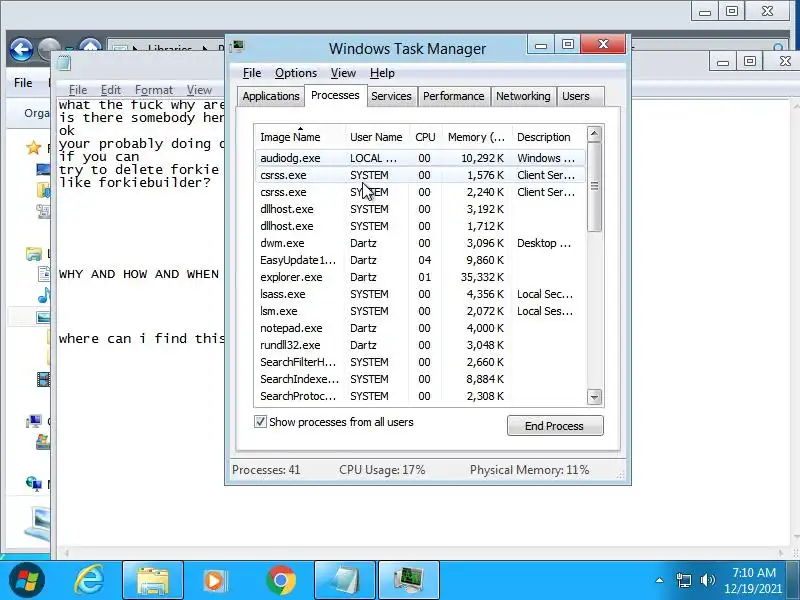
Task: Select the Libraries icon in the Explorer sidebar
Action: point(34,254)
